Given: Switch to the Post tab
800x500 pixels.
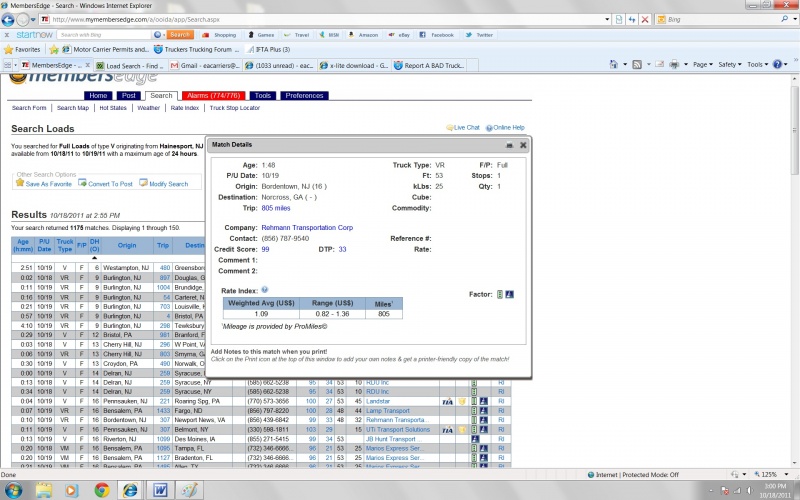Looking at the screenshot, I should click(129, 95).
